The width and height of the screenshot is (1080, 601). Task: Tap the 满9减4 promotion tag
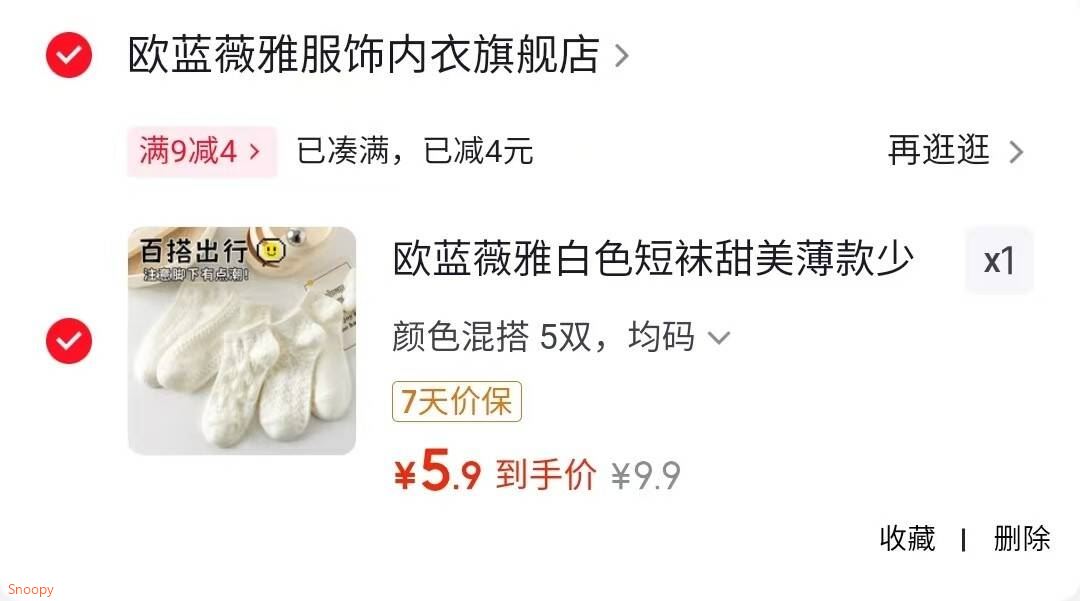pos(202,151)
